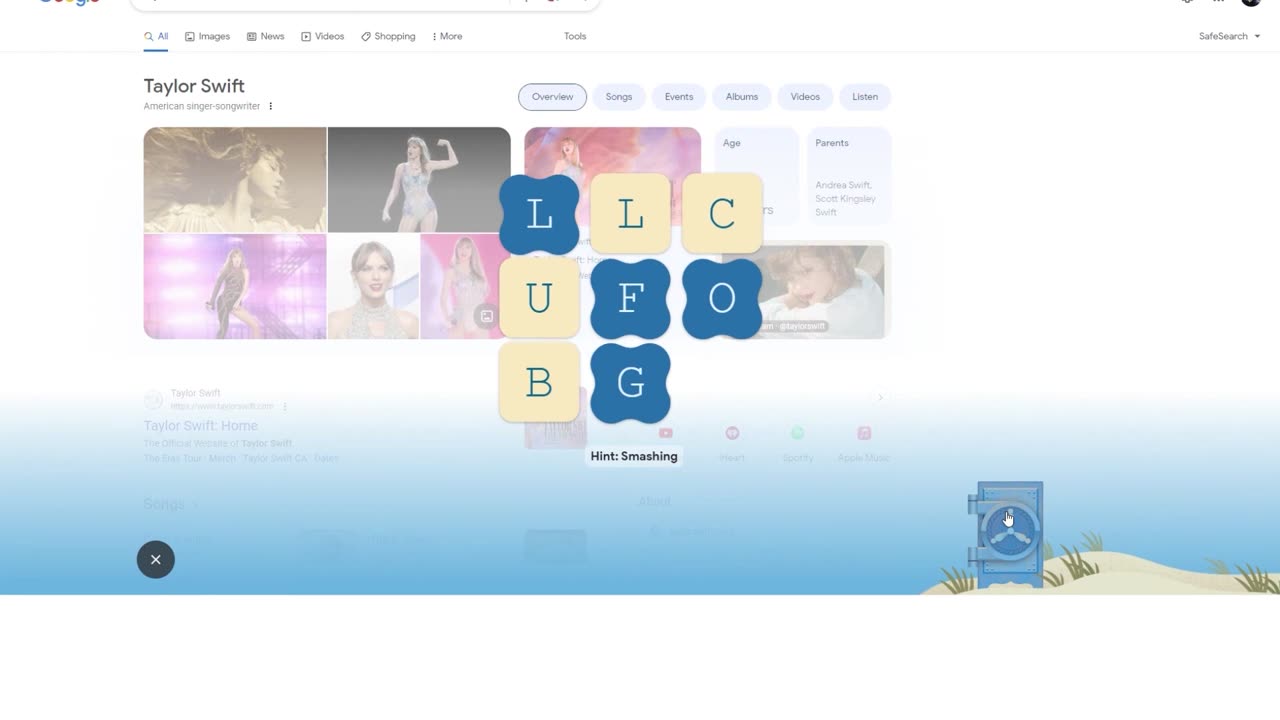Image resolution: width=1280 pixels, height=720 pixels.
Task: Pick the O letter tile
Action: tap(722, 298)
